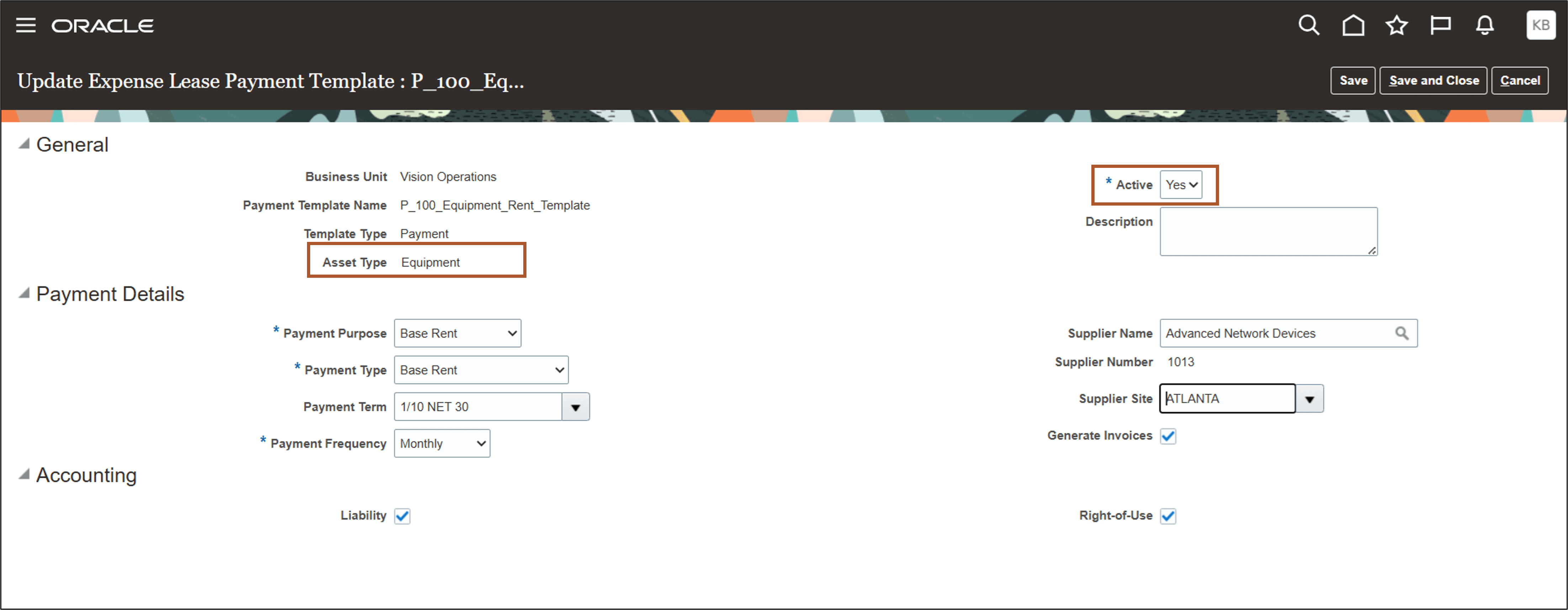Click the Cancel button

tap(1520, 80)
